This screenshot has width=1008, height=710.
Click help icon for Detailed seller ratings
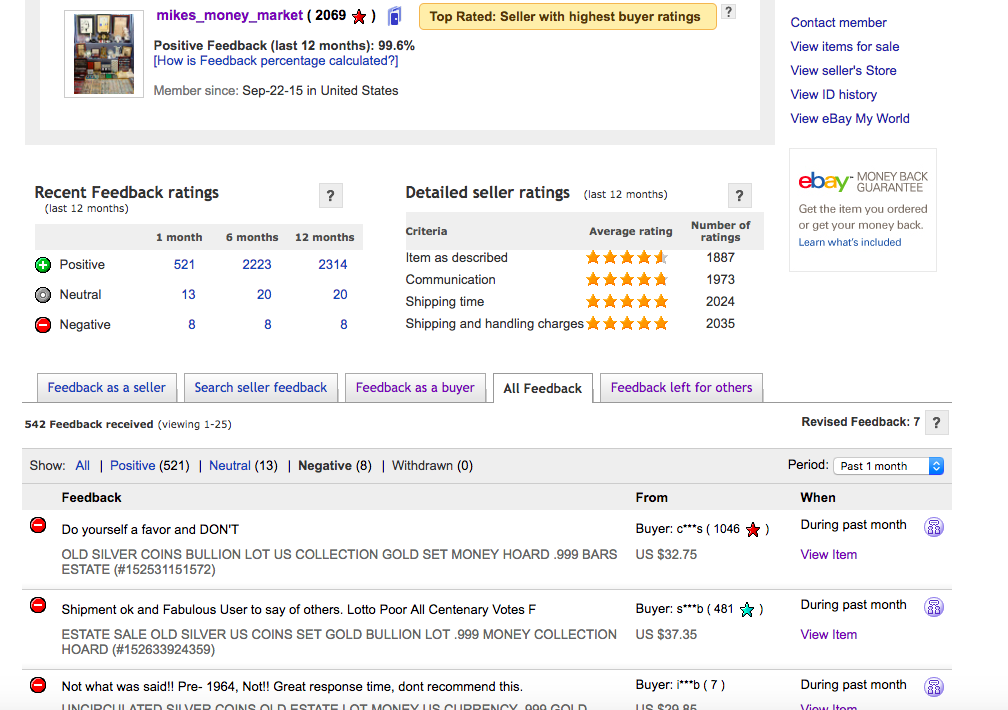point(739,196)
